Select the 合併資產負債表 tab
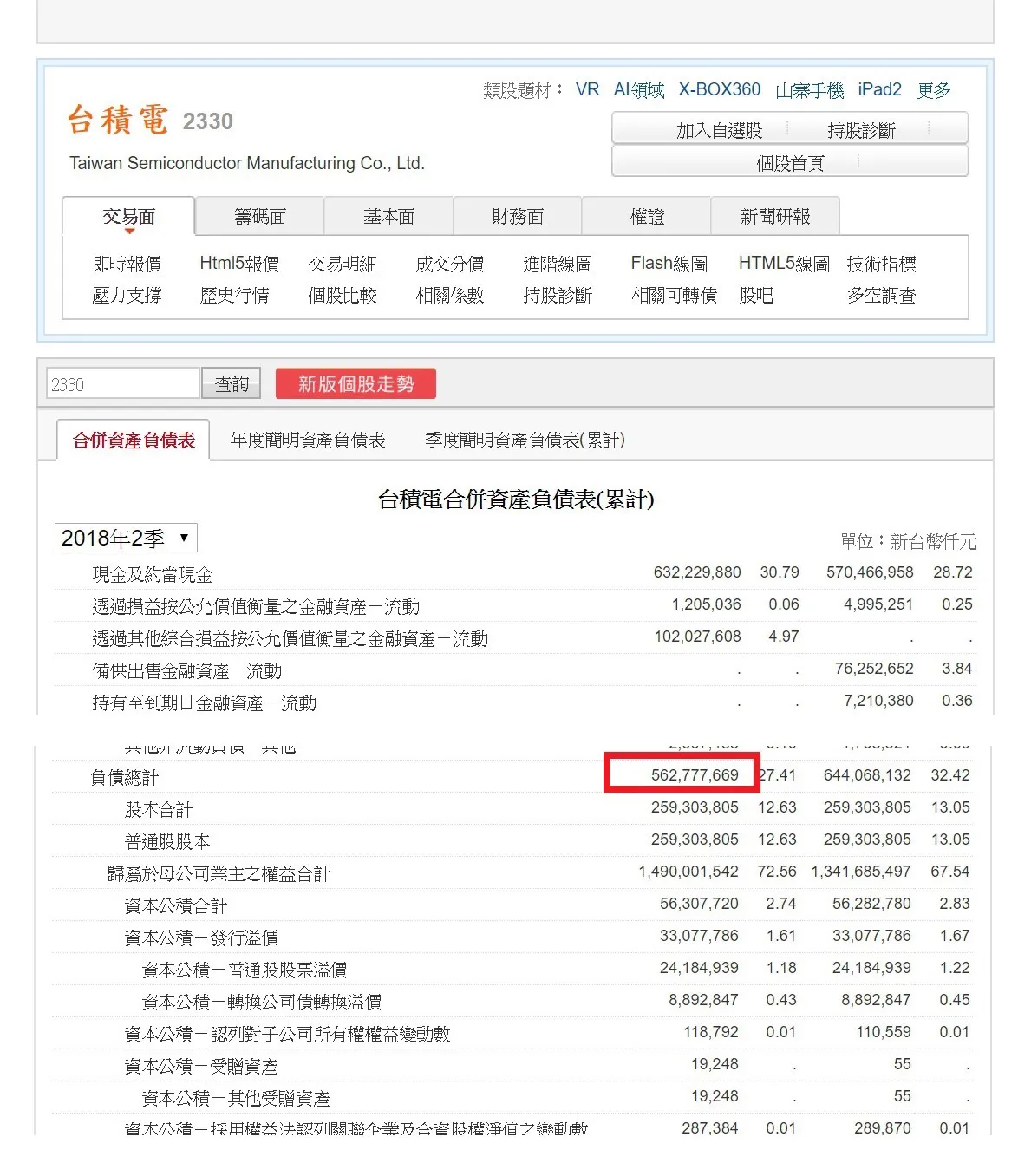Screen dimensions: 1018x1176 pos(134,441)
